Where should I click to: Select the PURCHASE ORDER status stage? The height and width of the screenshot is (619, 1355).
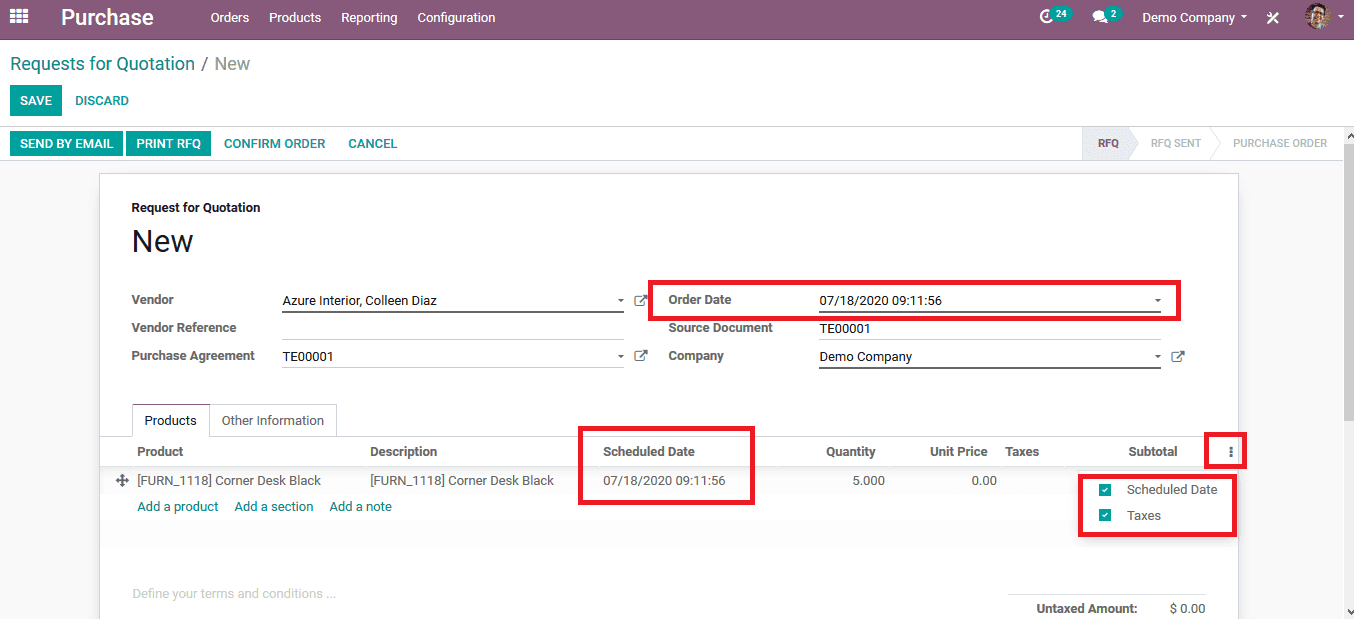[1280, 144]
